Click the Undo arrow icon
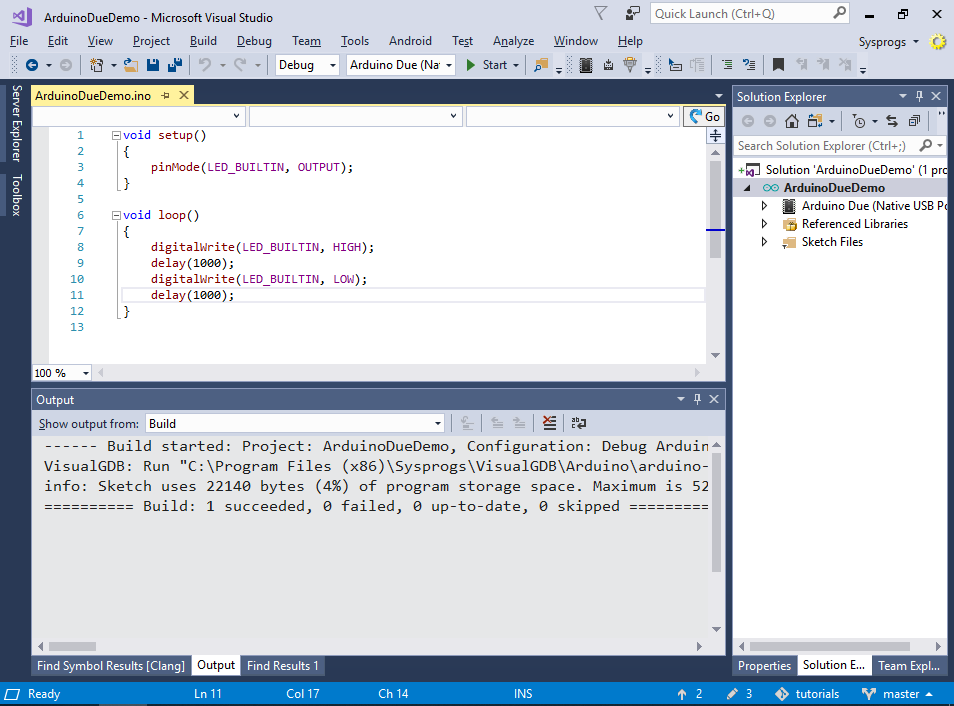The height and width of the screenshot is (706, 954). 205,65
